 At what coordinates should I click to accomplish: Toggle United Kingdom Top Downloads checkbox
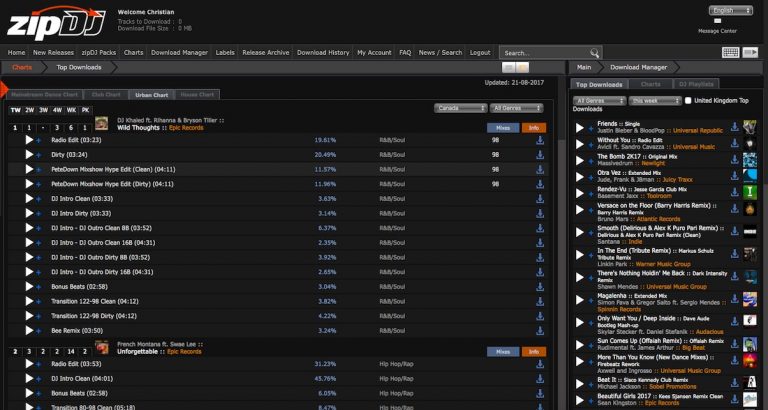(688, 100)
